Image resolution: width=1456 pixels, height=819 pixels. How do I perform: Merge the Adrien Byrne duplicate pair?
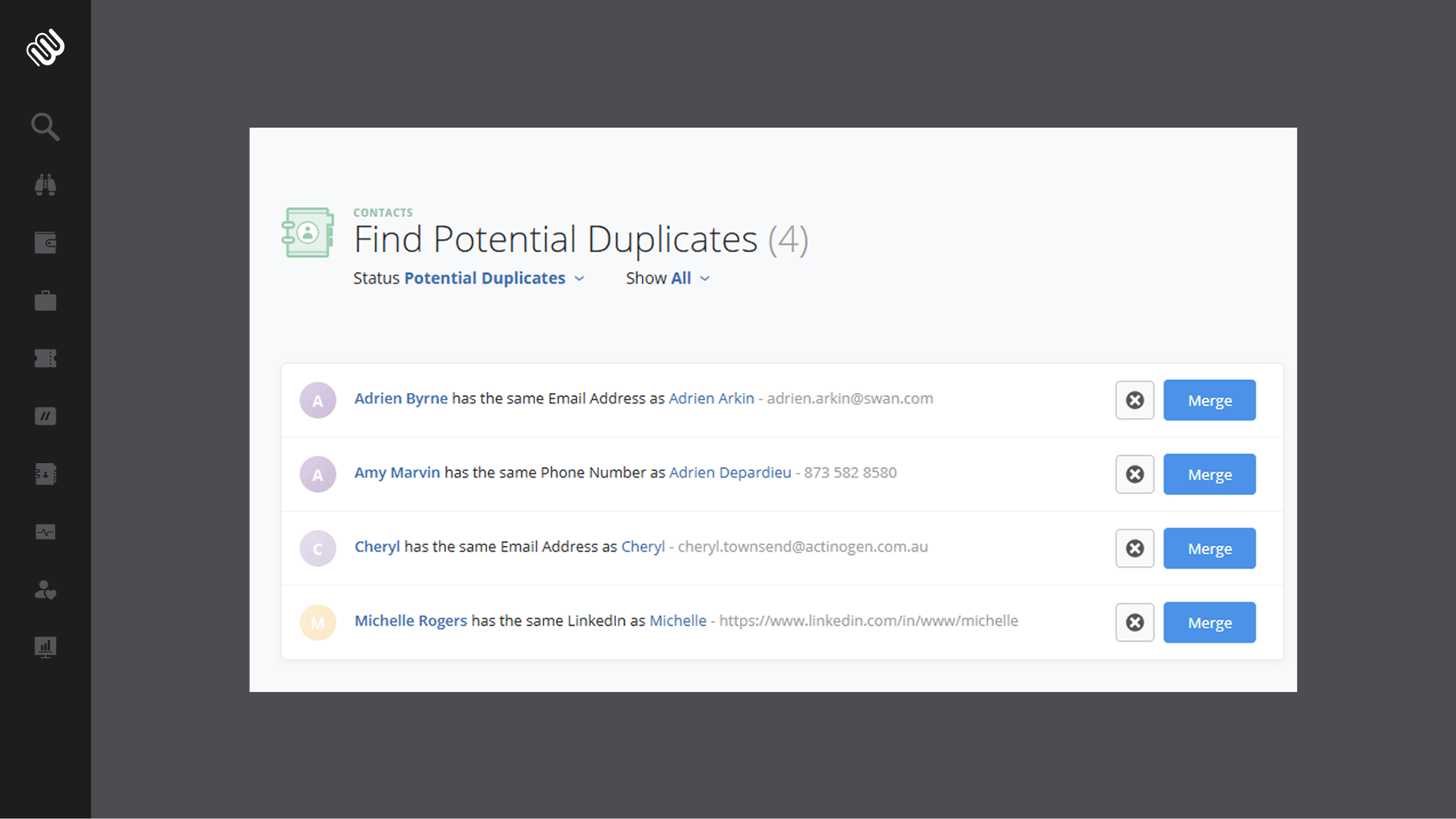pyautogui.click(x=1209, y=400)
